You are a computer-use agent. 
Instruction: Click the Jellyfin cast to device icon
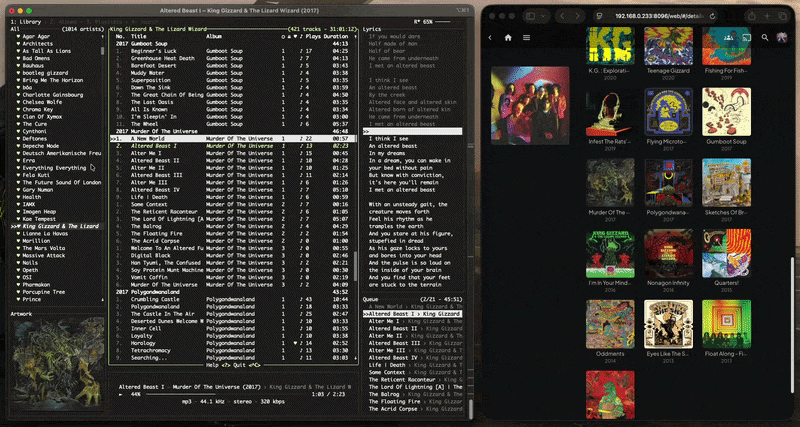click(747, 37)
